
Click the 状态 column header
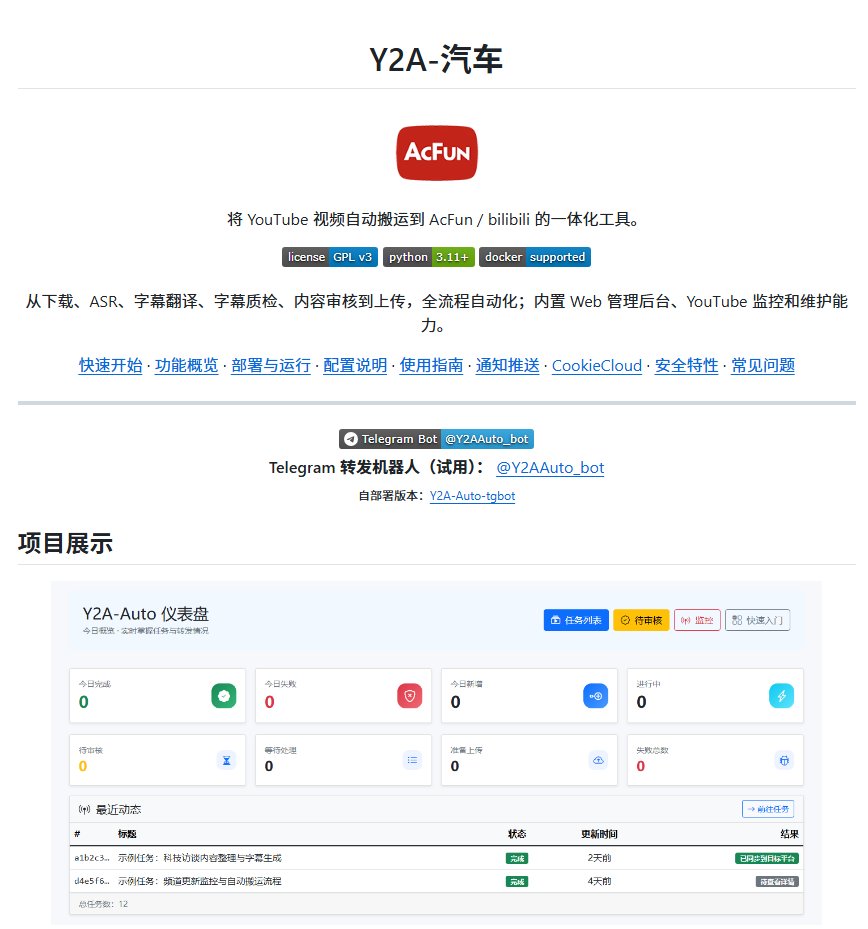517,834
